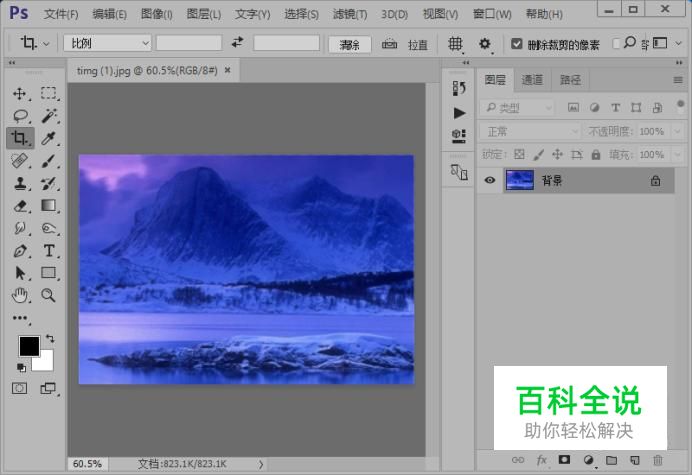Click the 拉直 straighten button
This screenshot has width=692, height=475.
405,44
